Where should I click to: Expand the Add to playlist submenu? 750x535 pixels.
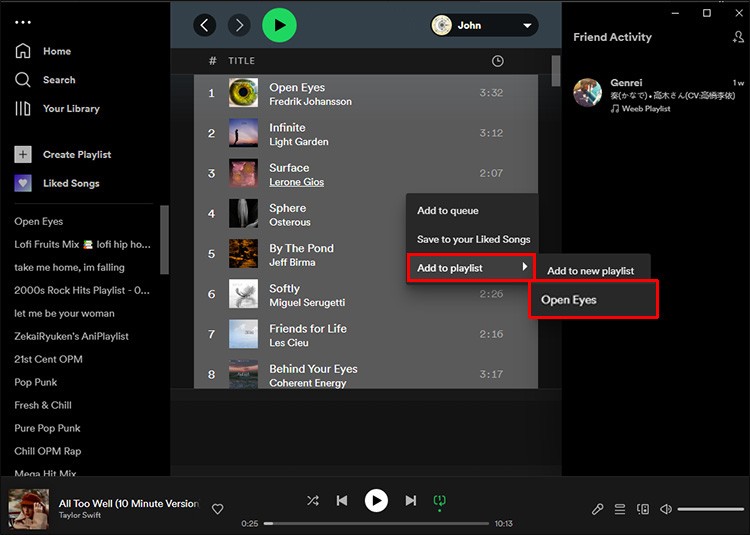[471, 268]
